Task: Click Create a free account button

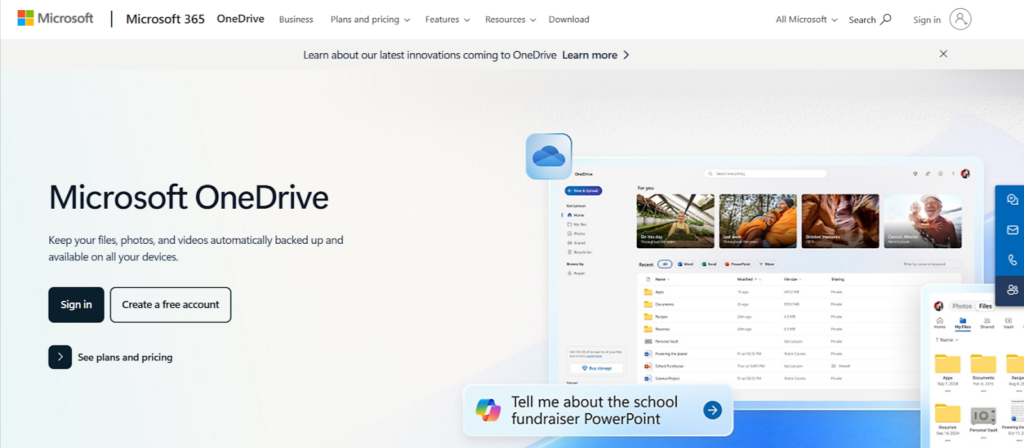Action: (x=170, y=305)
